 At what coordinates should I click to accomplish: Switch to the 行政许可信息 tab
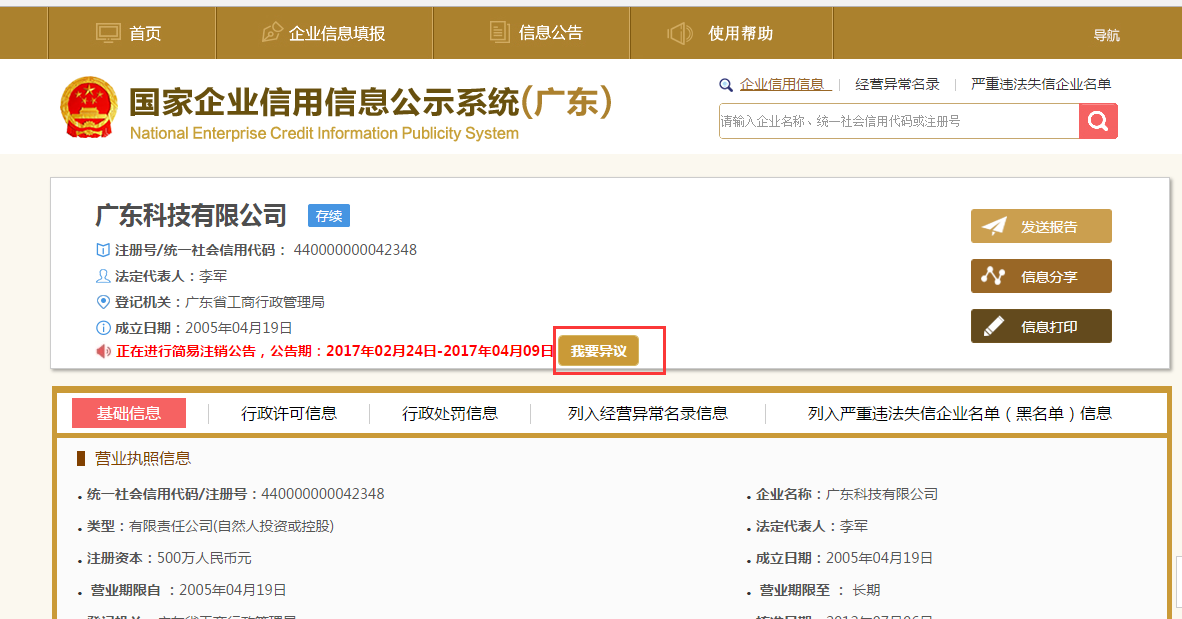[289, 413]
